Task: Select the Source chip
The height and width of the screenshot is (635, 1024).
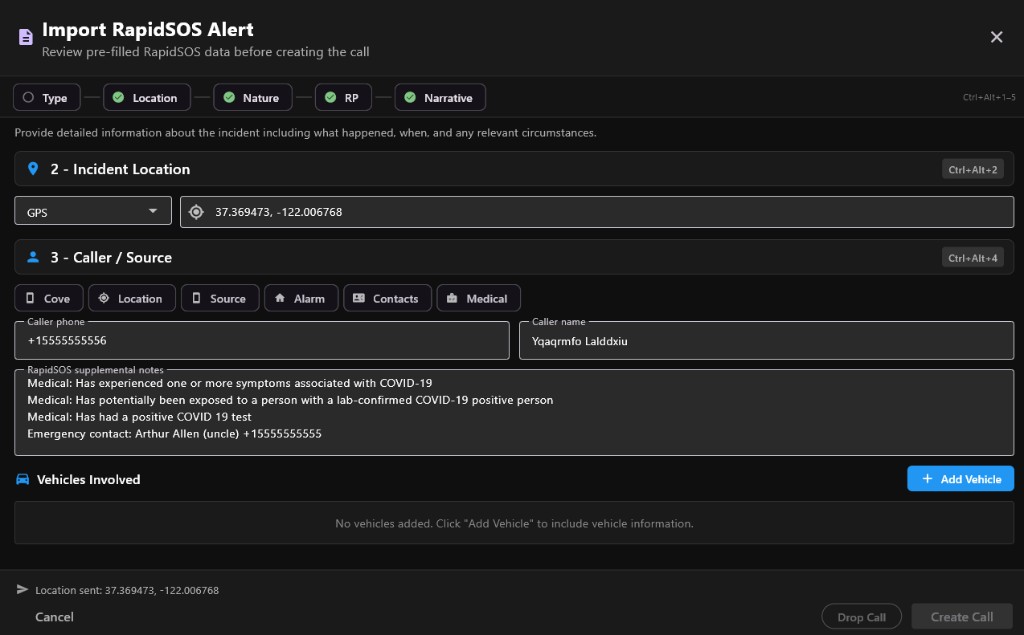Action: point(220,298)
